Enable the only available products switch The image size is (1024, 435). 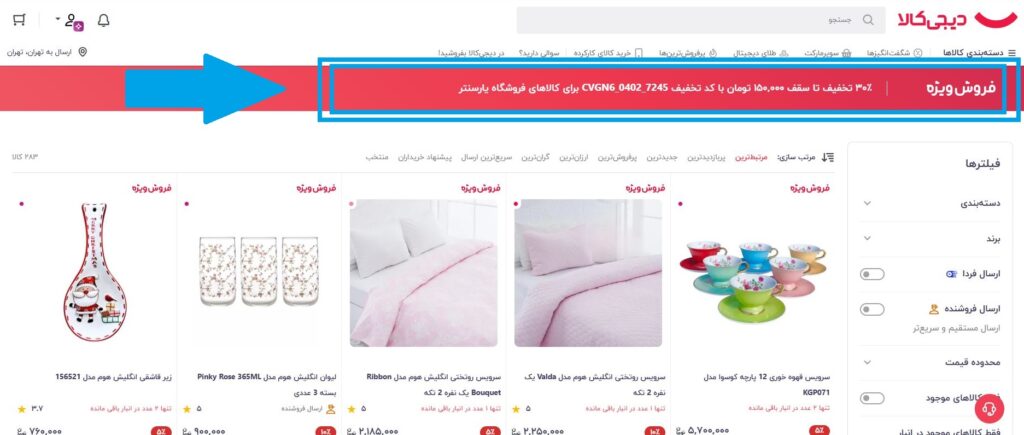pos(872,398)
